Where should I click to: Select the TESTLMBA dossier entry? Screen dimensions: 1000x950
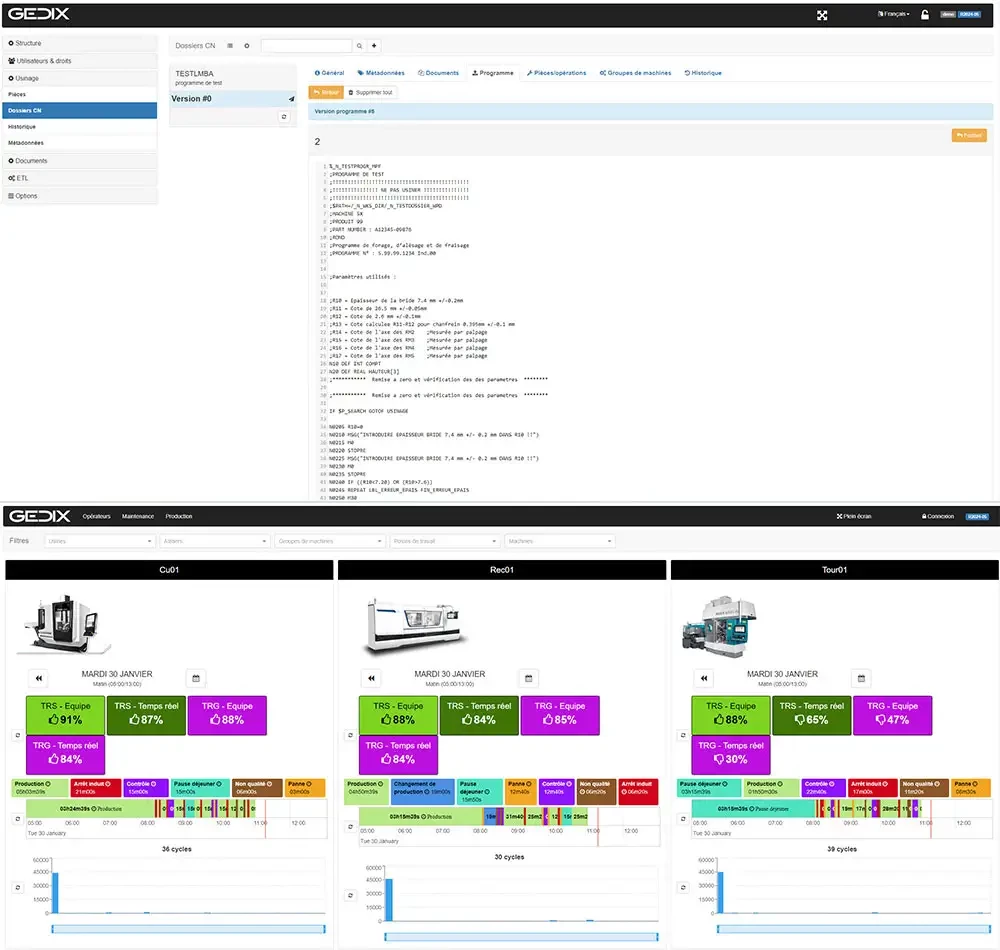(x=233, y=78)
